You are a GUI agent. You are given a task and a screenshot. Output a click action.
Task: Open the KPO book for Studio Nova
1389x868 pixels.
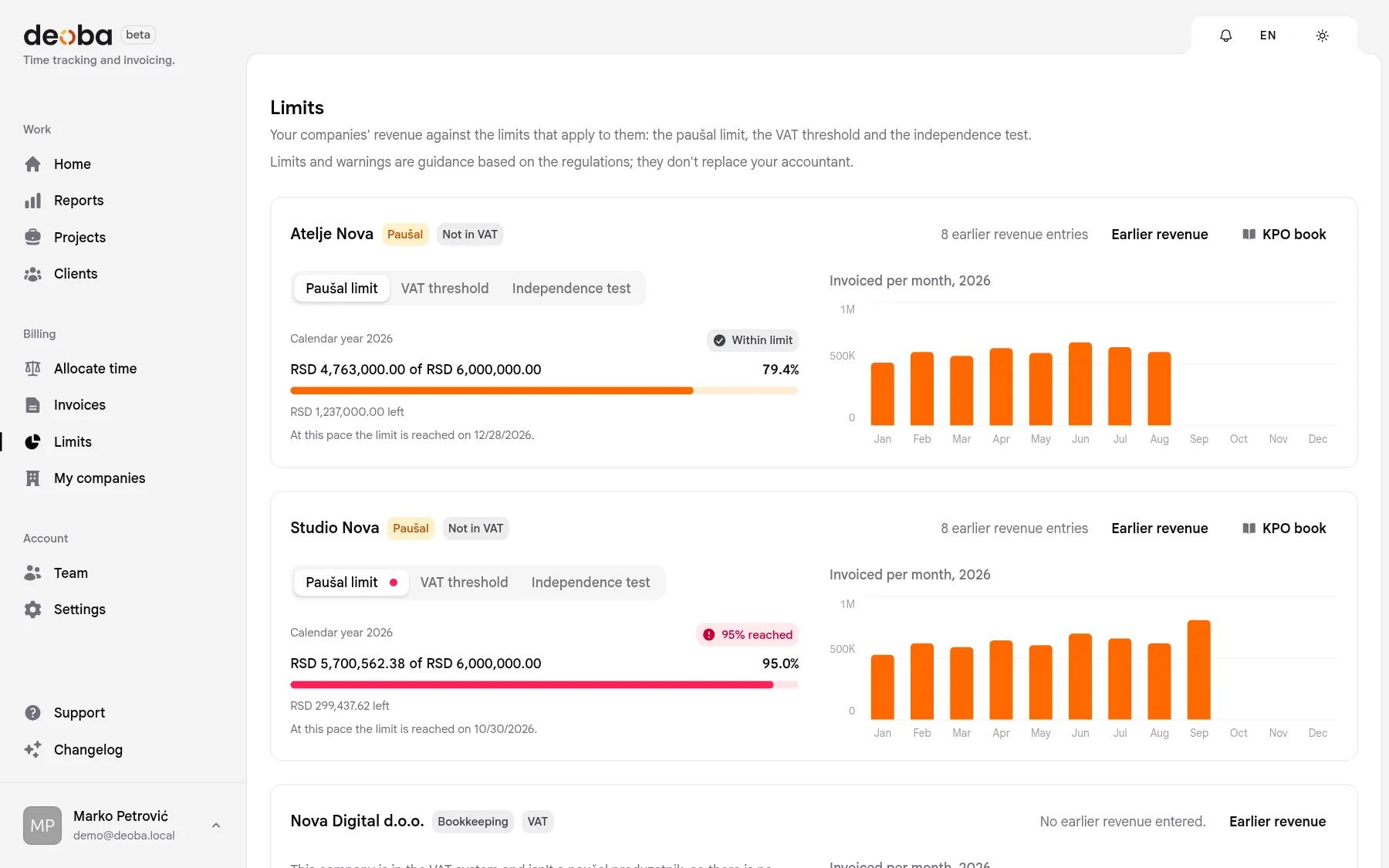click(1284, 529)
